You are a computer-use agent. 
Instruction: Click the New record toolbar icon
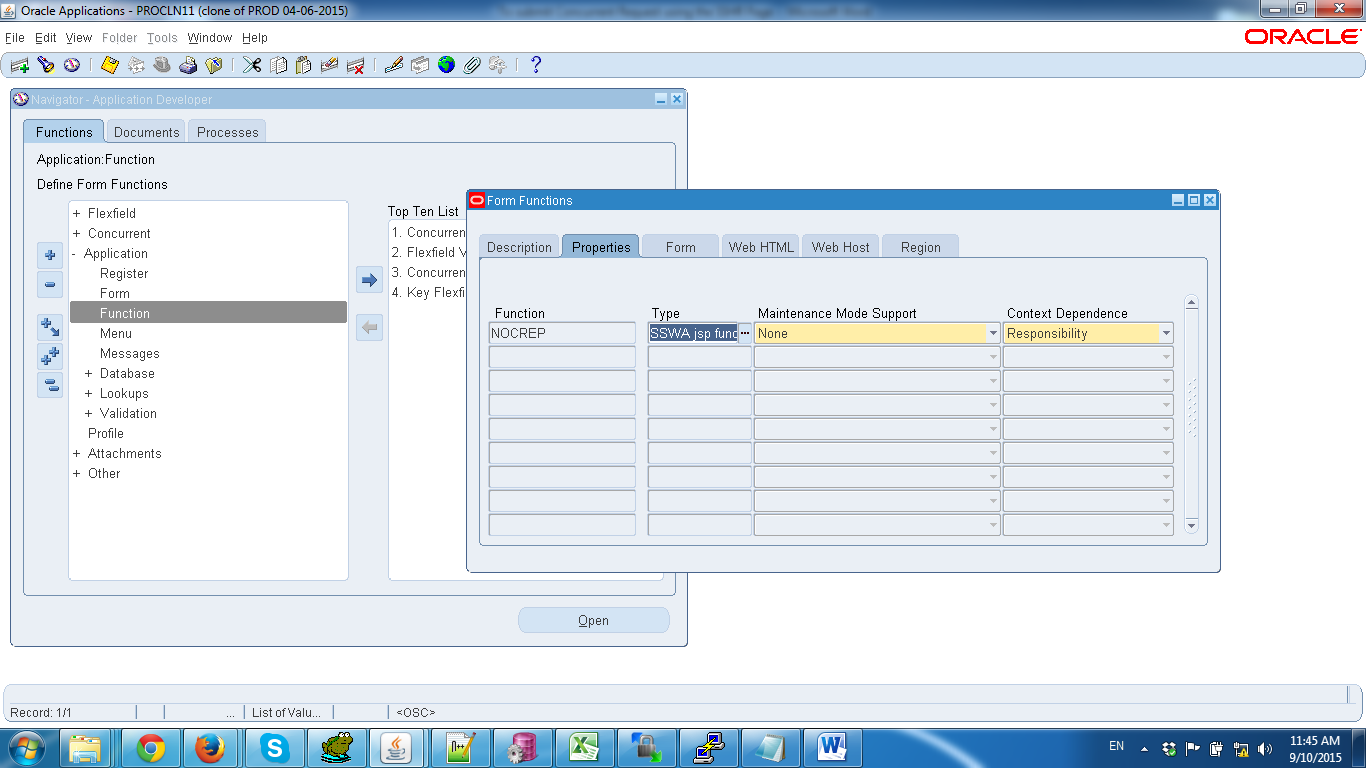19,65
